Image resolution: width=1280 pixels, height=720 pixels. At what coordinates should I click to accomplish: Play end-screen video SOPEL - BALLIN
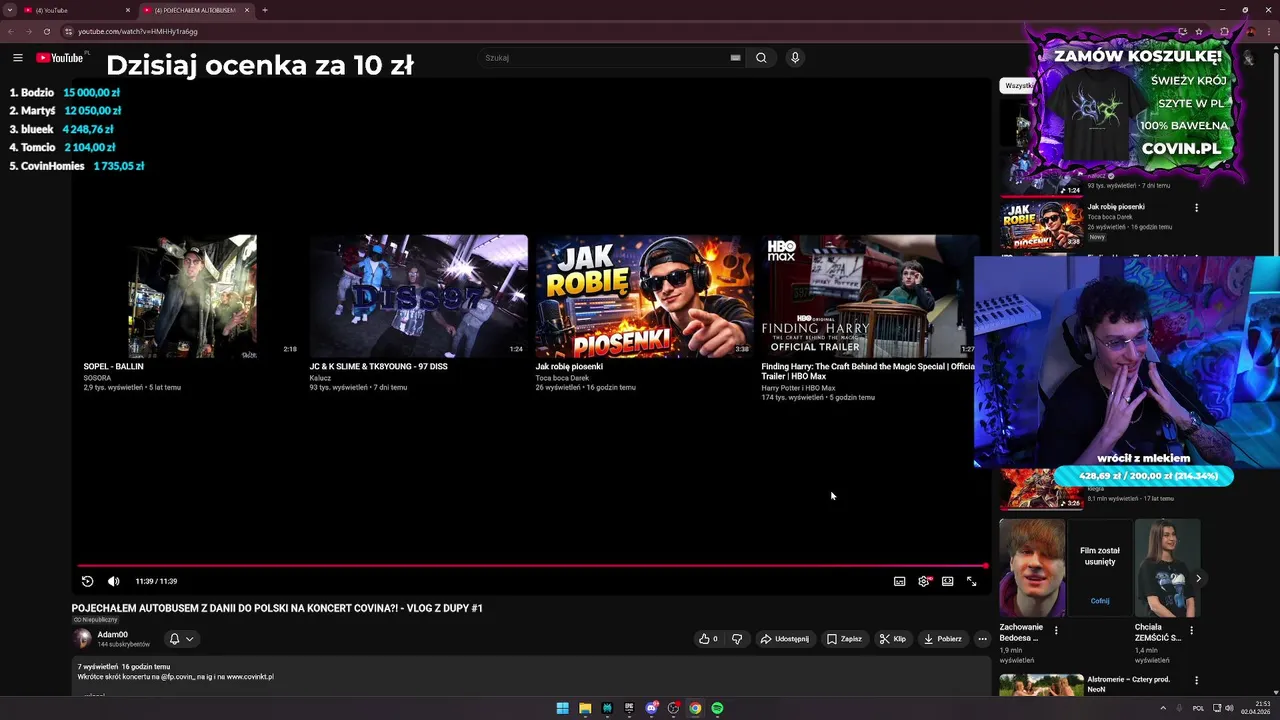(x=193, y=296)
